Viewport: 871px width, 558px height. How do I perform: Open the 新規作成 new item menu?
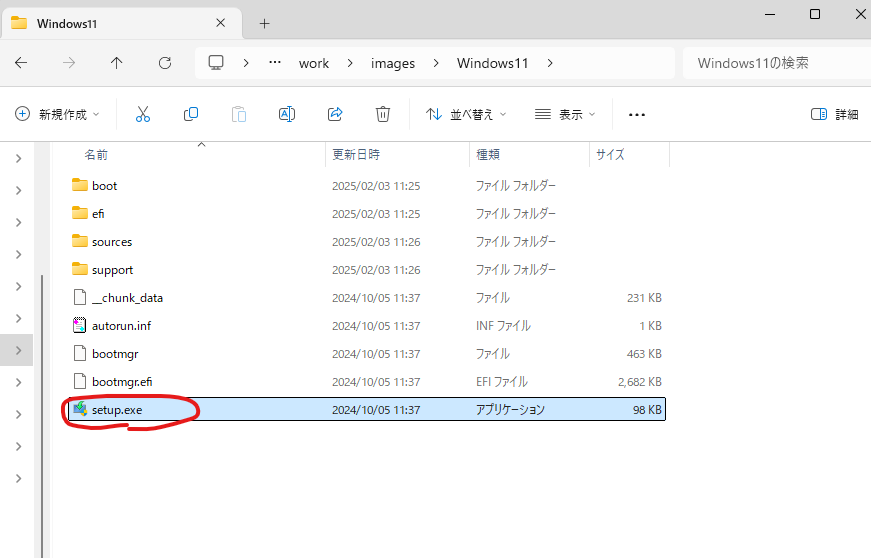57,114
